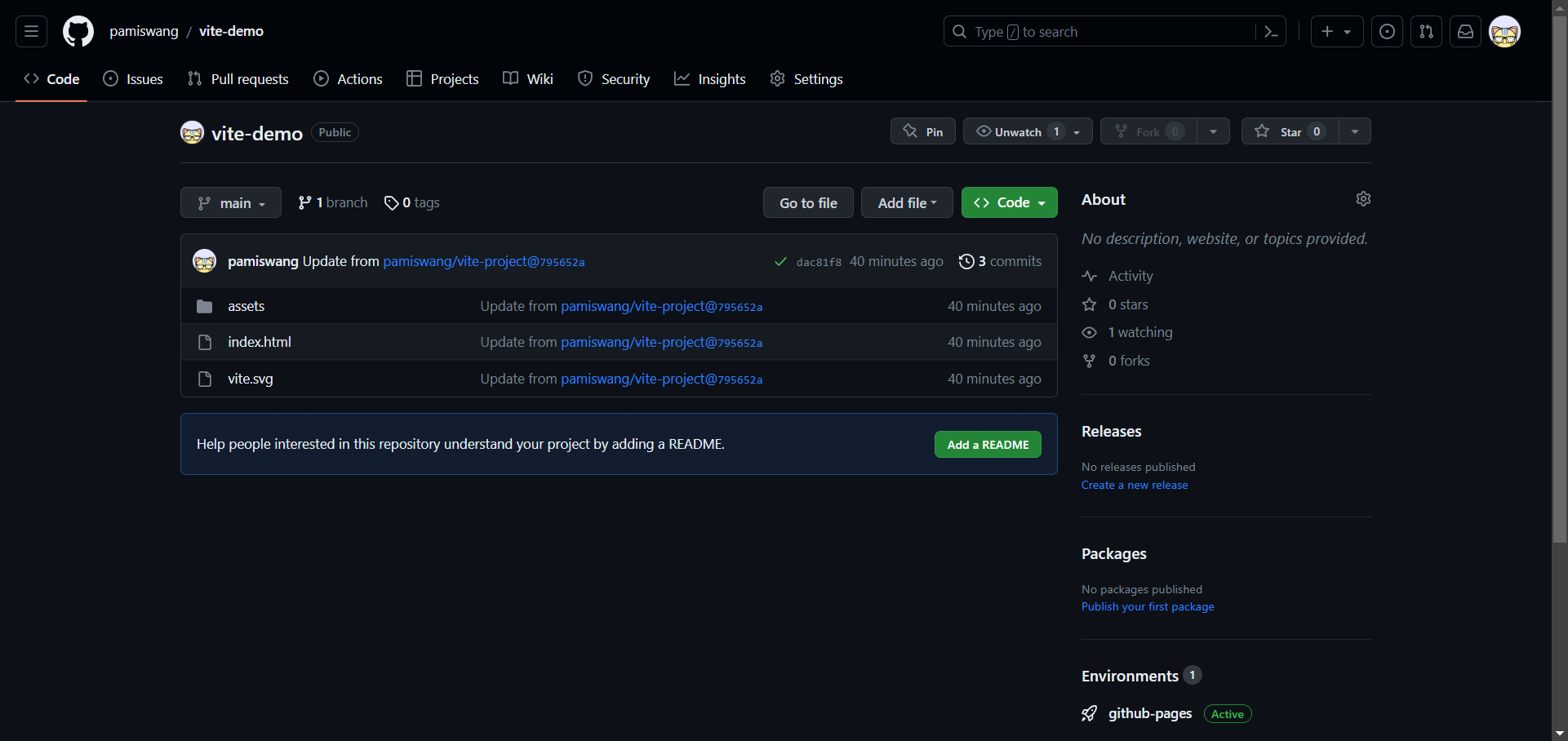Toggle Star on the repository
The image size is (1568, 741).
point(1290,131)
